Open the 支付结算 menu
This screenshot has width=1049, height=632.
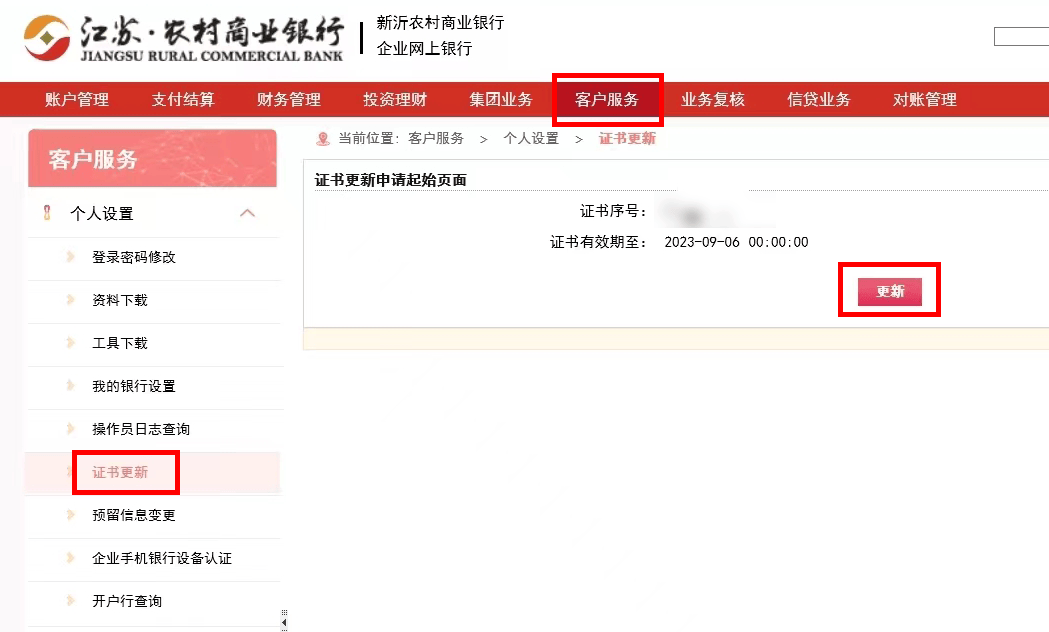point(182,99)
